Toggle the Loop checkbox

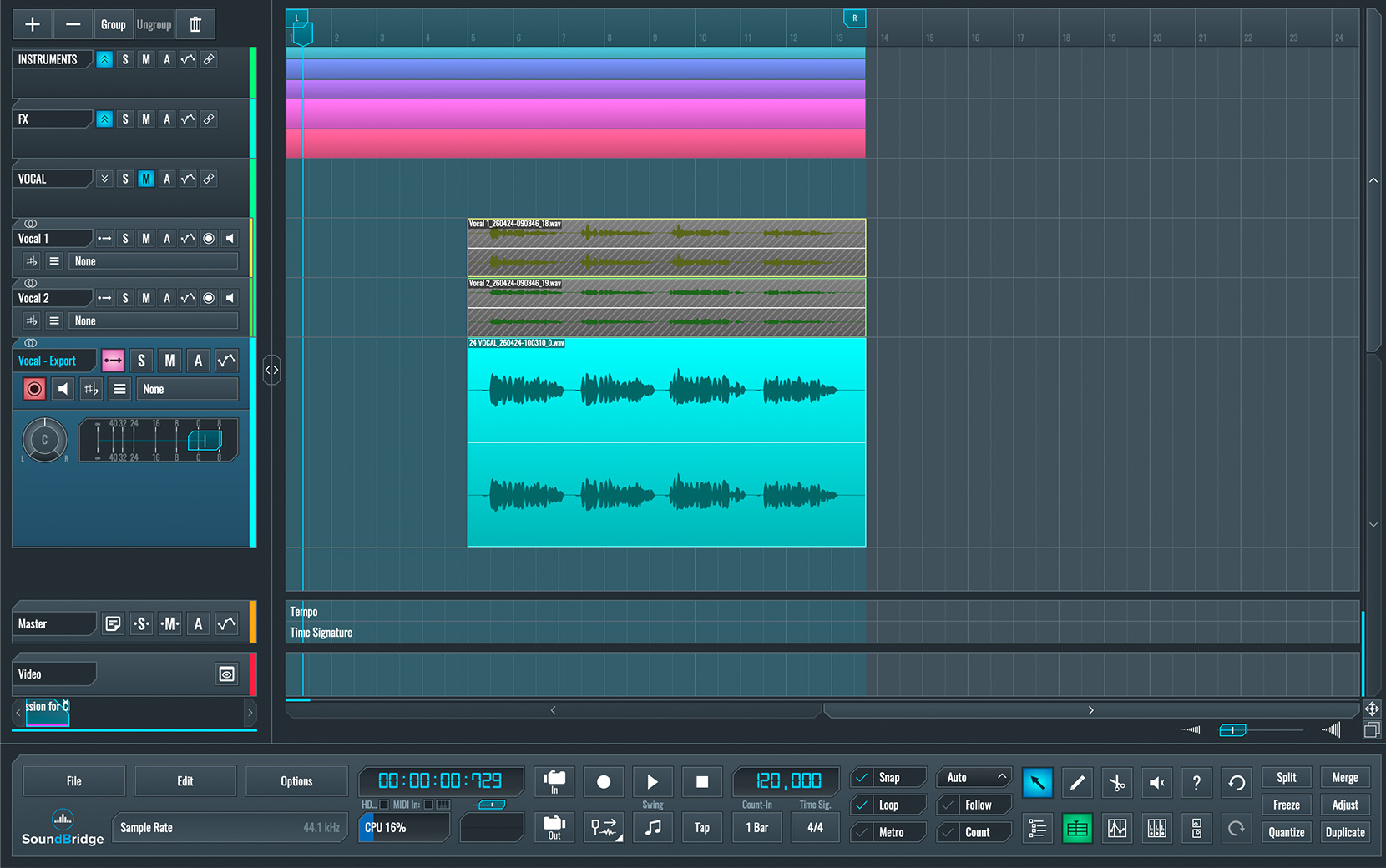click(862, 805)
